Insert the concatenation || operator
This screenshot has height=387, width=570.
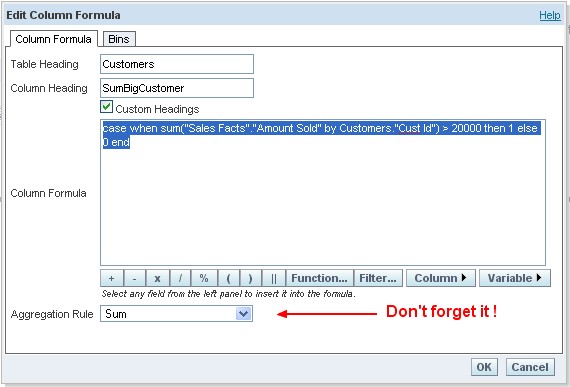coord(274,278)
